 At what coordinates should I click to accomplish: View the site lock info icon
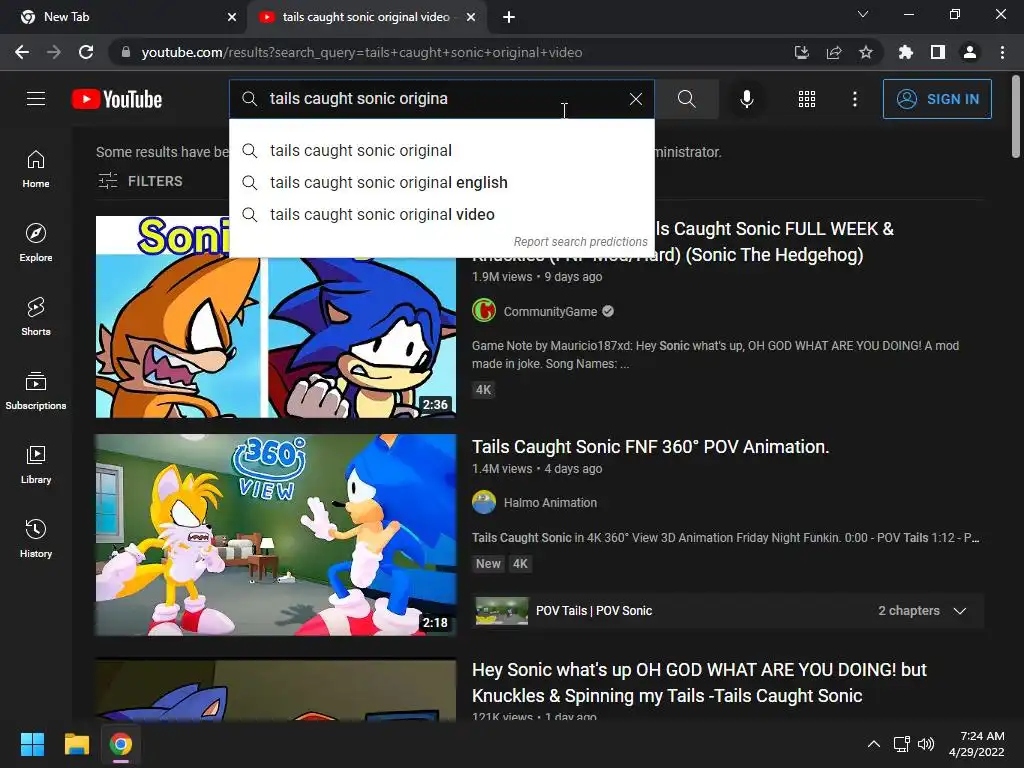(126, 52)
